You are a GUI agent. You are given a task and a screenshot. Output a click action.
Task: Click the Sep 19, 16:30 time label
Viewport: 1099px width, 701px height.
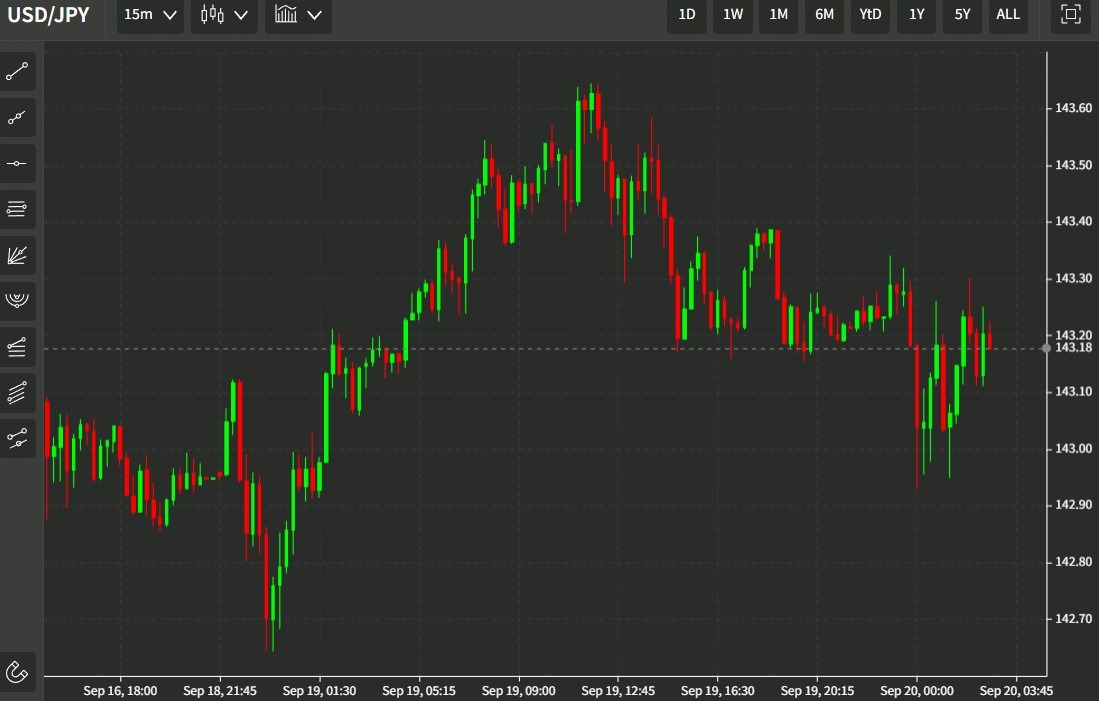(x=718, y=691)
